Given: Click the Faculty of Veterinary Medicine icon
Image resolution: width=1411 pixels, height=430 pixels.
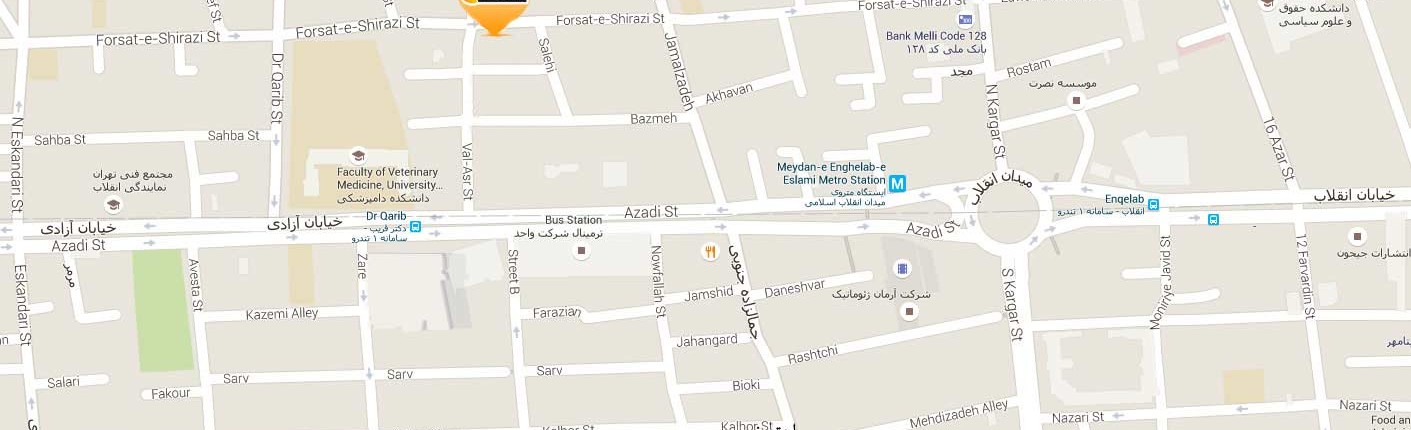Looking at the screenshot, I should click(358, 155).
